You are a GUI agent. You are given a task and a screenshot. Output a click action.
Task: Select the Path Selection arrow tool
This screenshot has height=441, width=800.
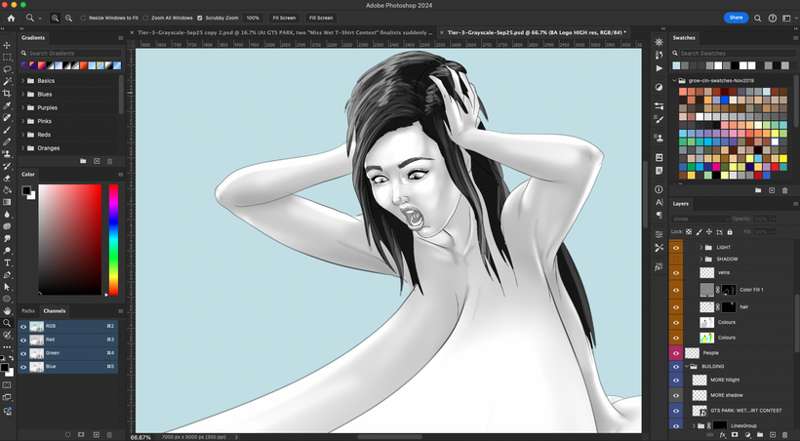pos(7,287)
